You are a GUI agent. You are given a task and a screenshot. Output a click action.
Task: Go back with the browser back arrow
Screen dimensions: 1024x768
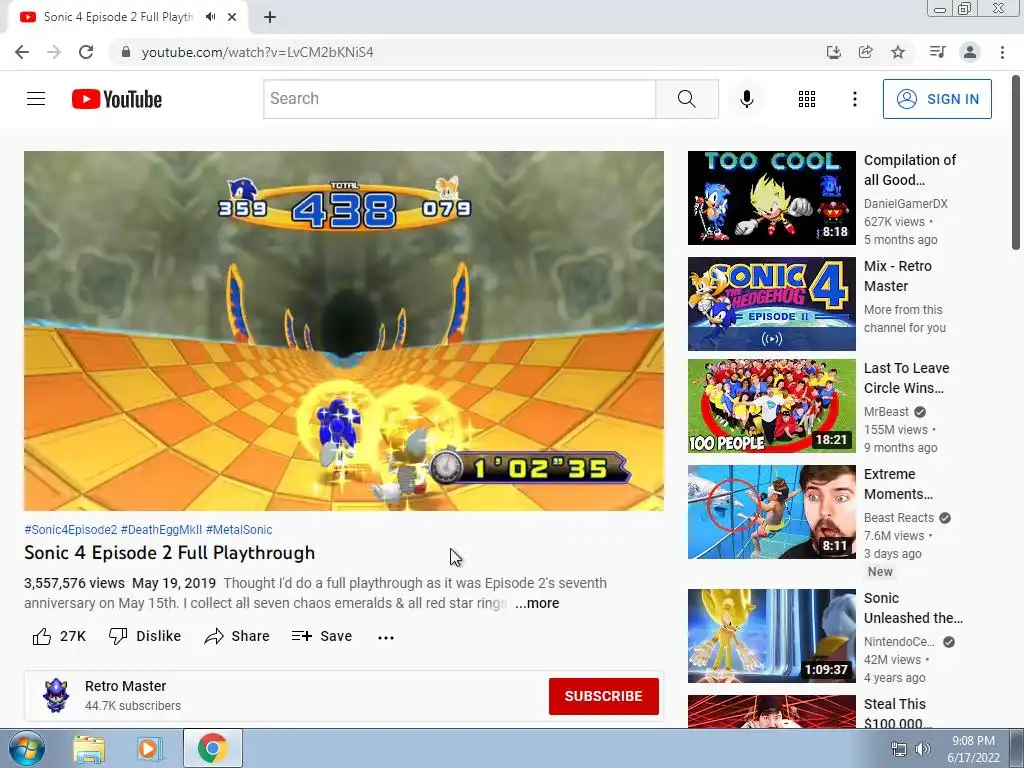pos(22,52)
